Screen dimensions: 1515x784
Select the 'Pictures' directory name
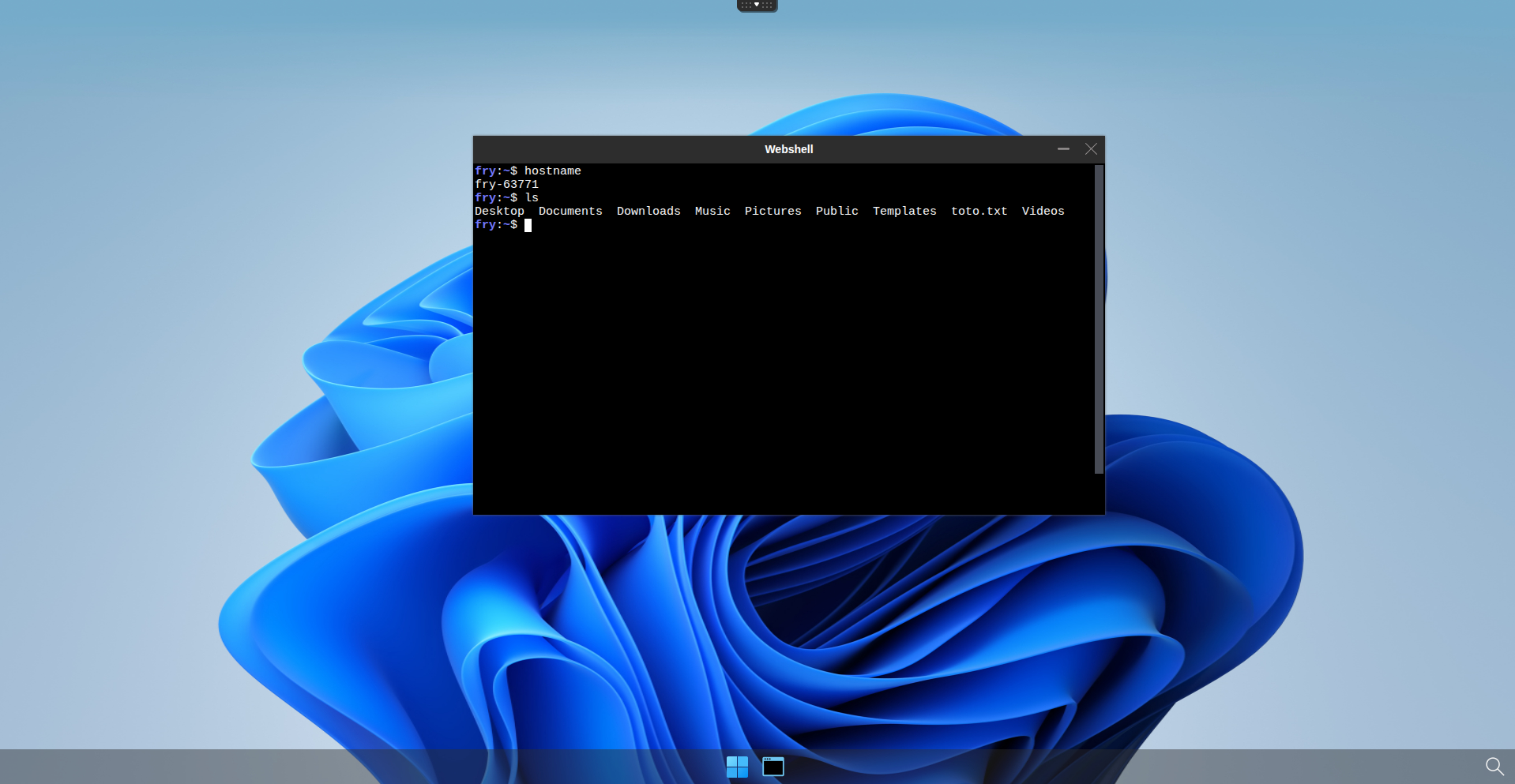click(773, 211)
